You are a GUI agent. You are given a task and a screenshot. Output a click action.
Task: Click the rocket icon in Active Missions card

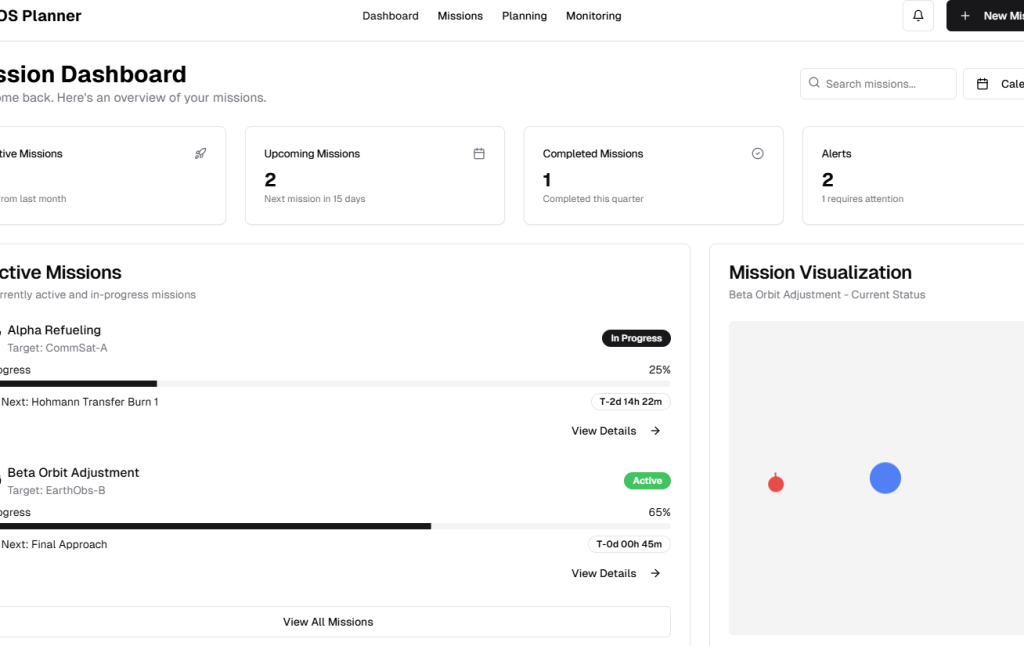[x=200, y=153]
